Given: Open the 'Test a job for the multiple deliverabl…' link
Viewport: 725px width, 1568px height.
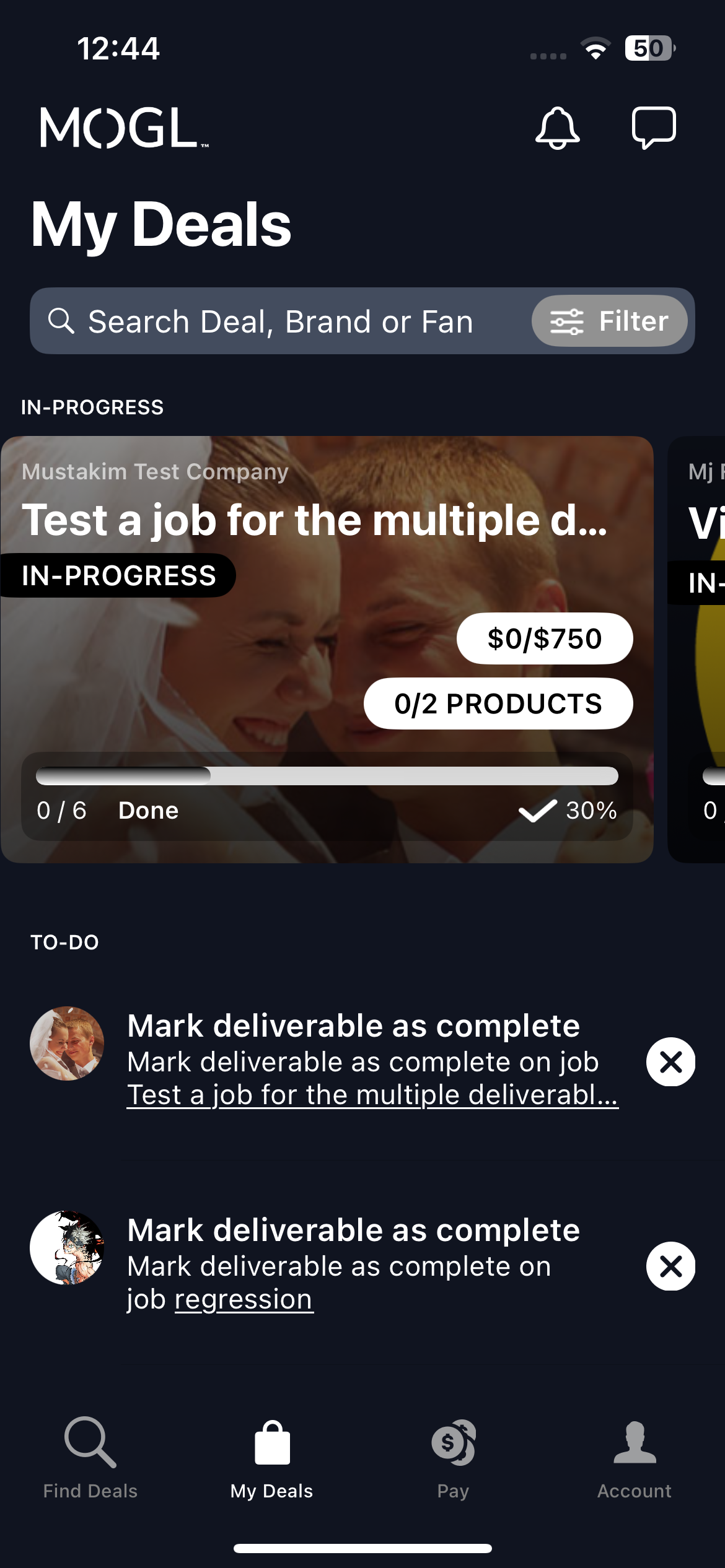Looking at the screenshot, I should coord(372,1095).
